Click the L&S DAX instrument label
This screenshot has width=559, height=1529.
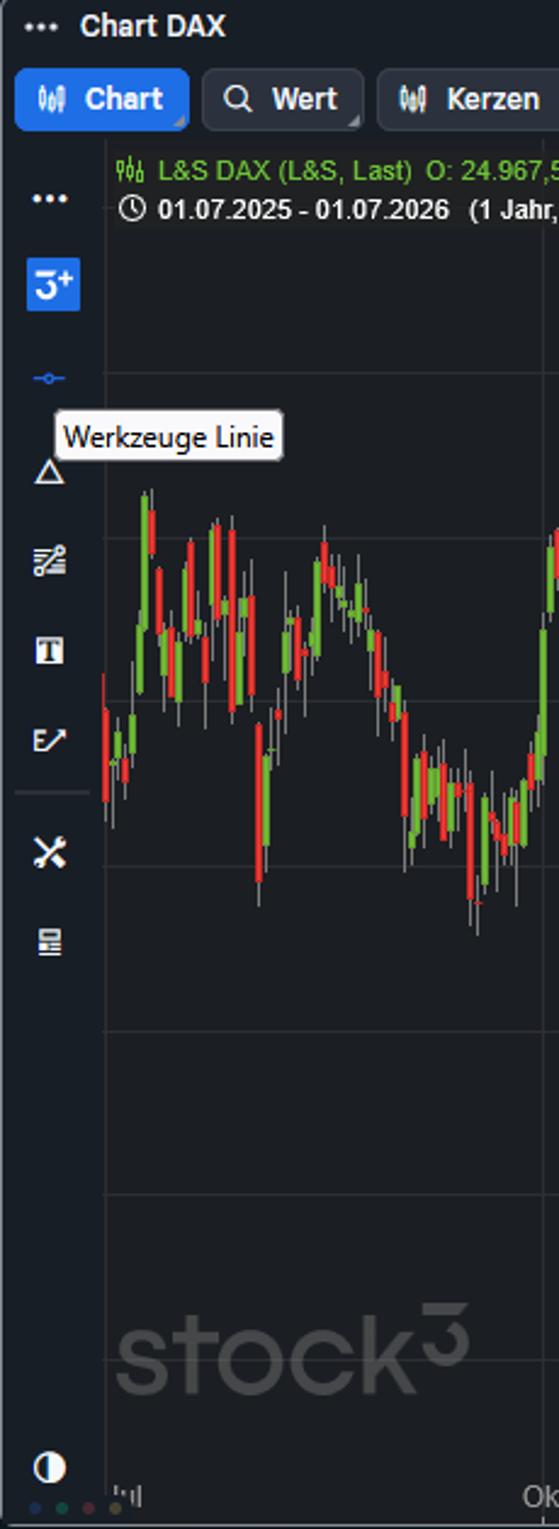285,171
